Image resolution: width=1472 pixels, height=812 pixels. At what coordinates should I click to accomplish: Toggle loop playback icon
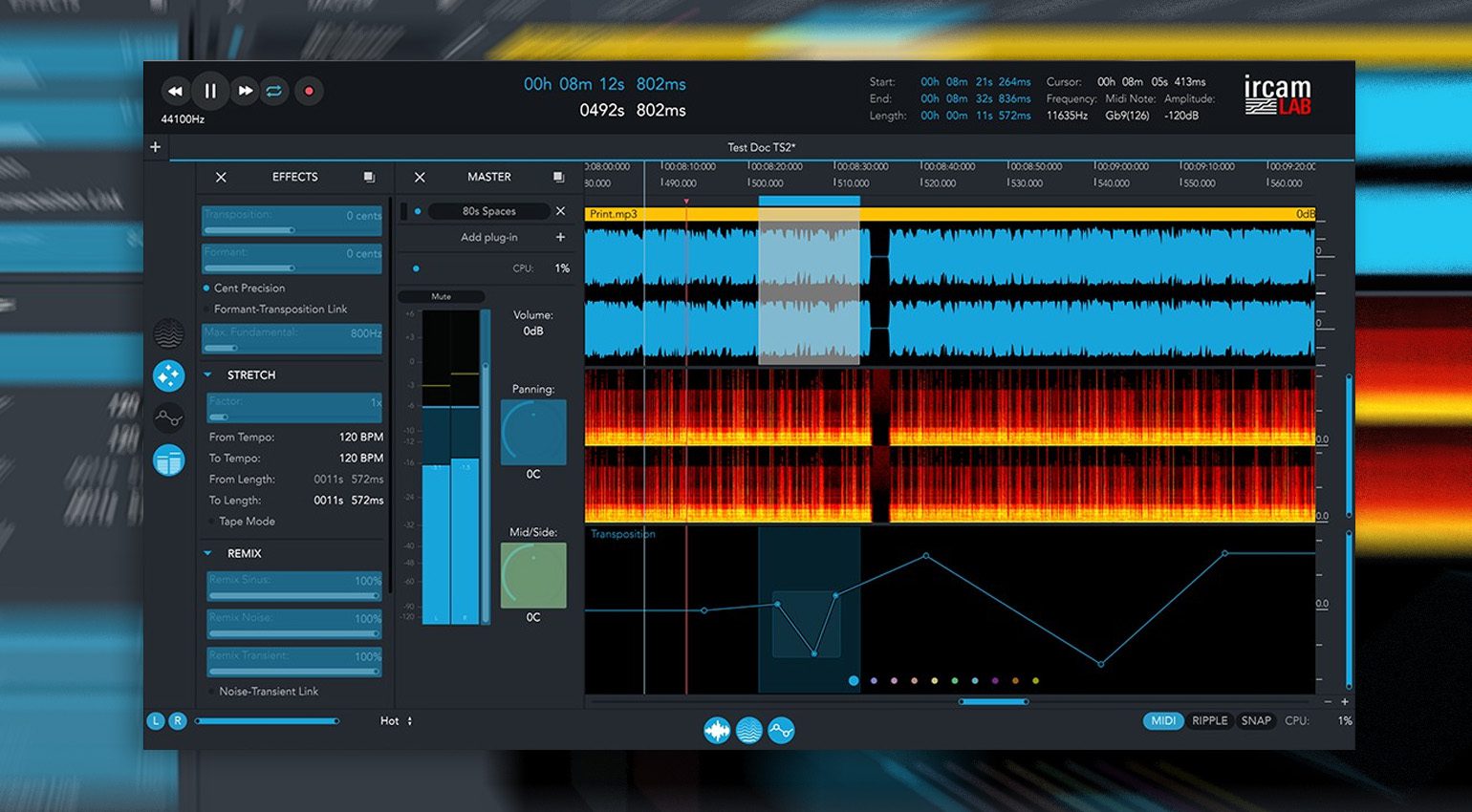coord(274,92)
